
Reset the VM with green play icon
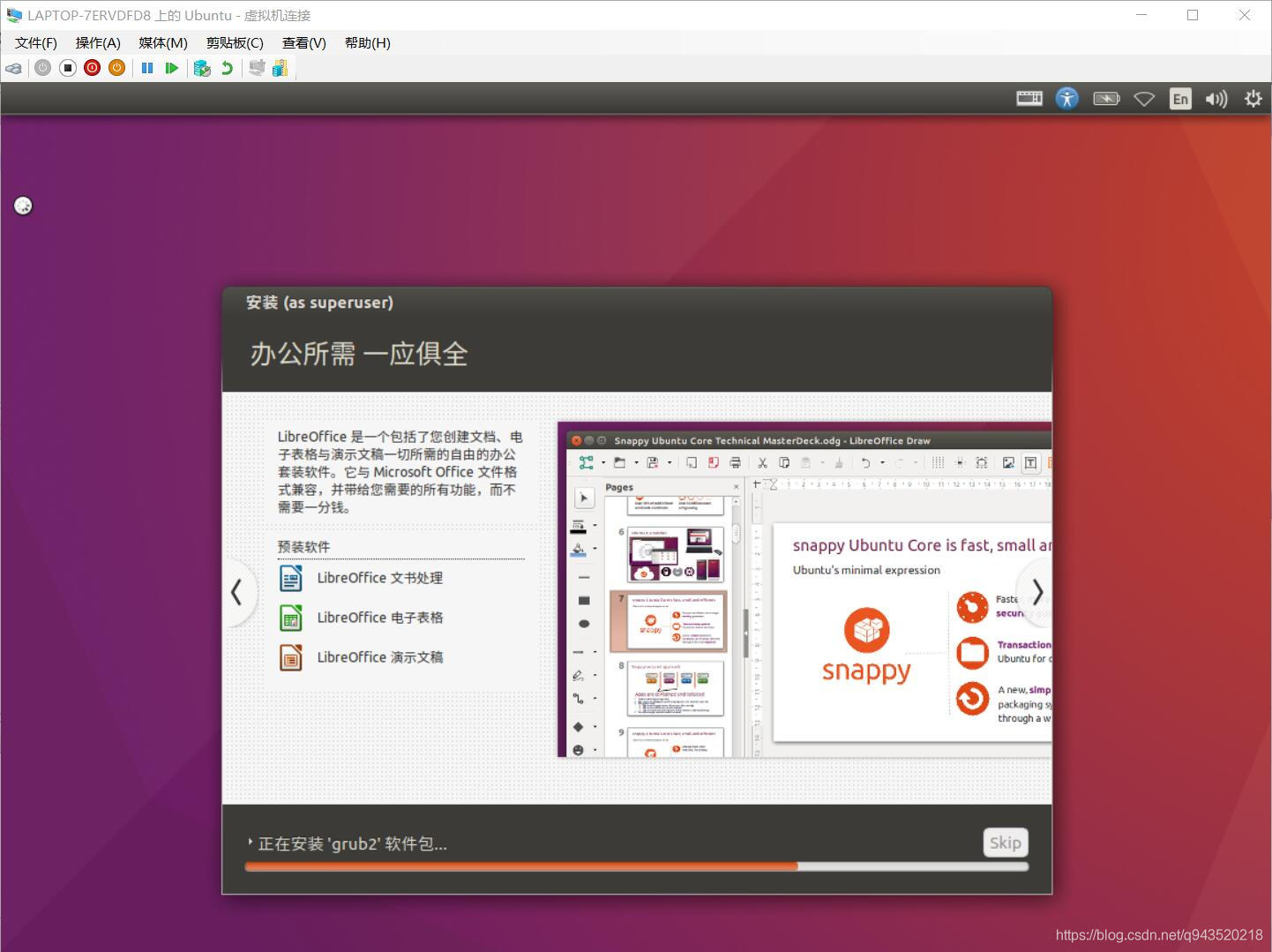click(172, 68)
